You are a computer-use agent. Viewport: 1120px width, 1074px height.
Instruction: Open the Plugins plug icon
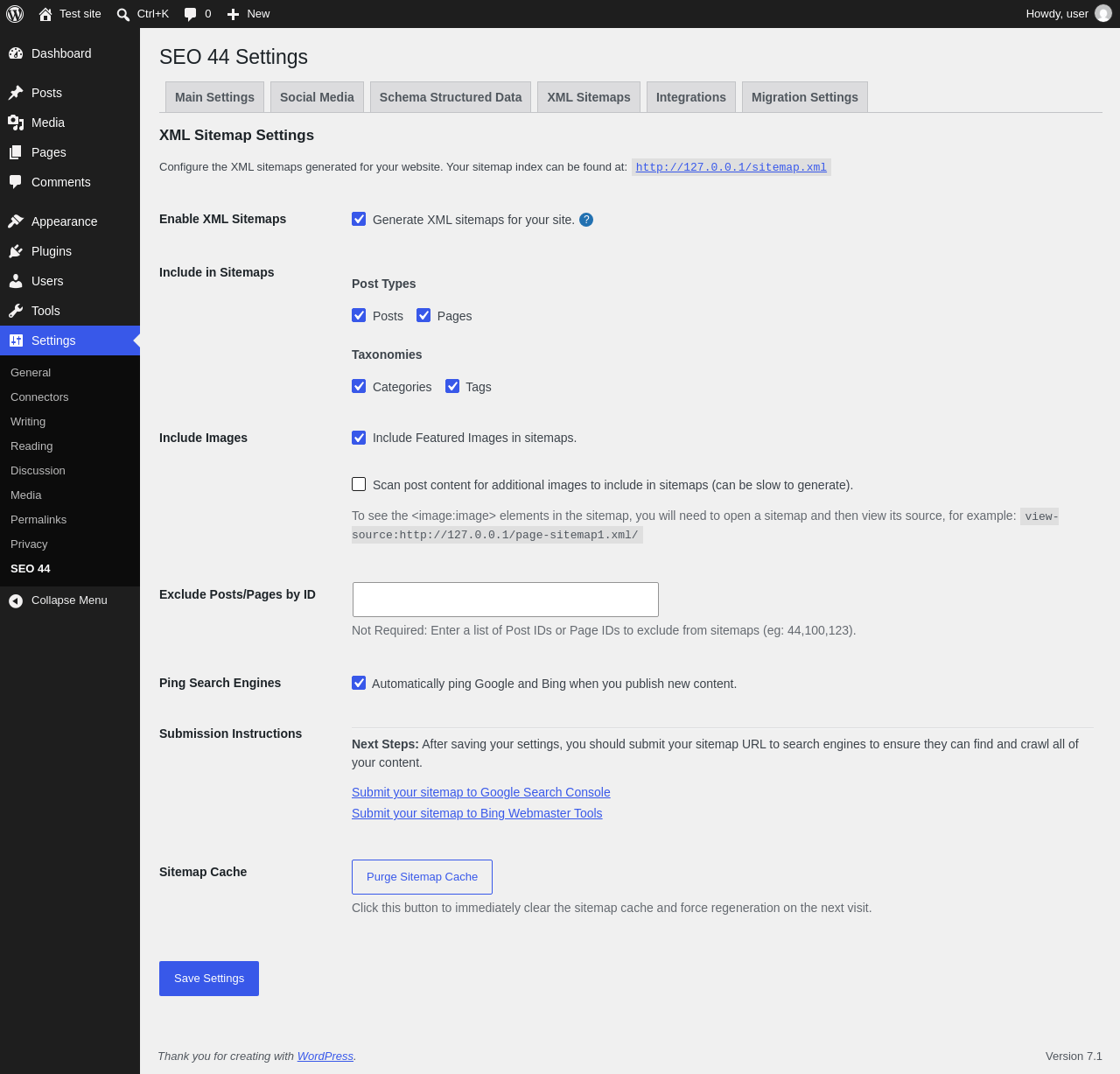click(16, 251)
